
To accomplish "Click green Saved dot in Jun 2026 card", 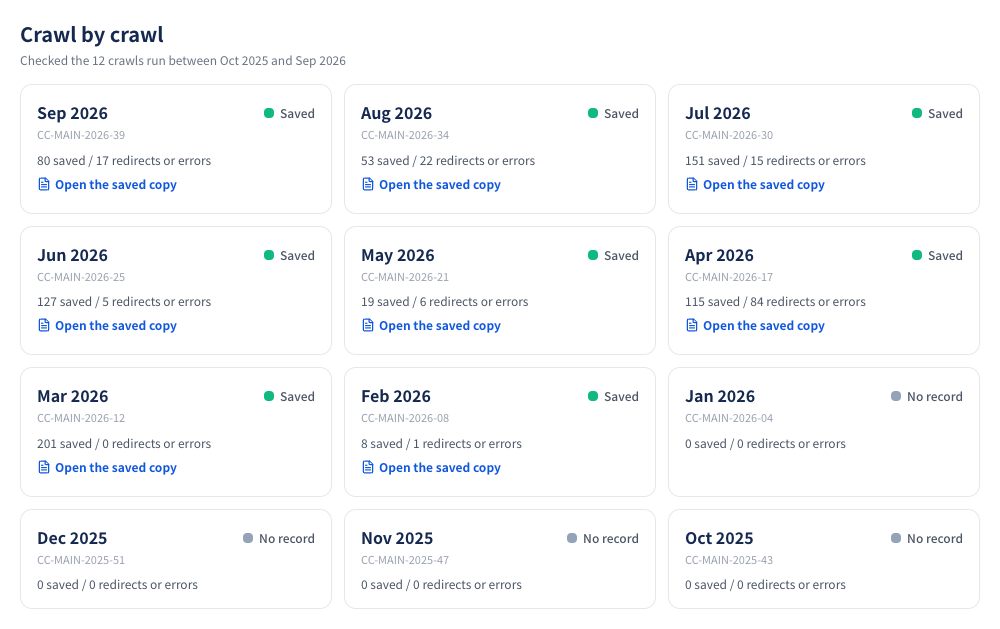I will pyautogui.click(x=269, y=255).
